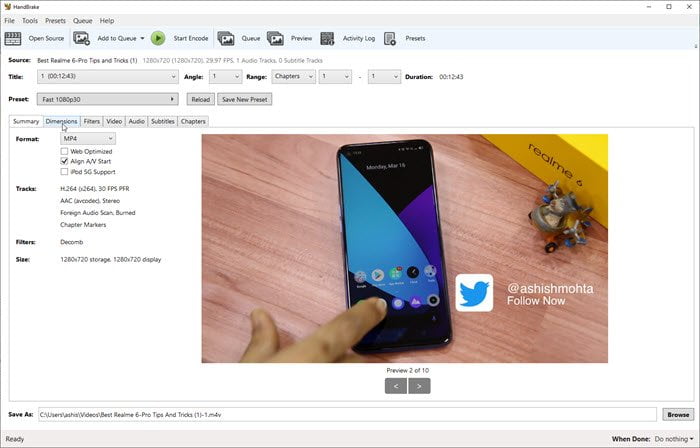
Task: Open the Angle dropdown
Action: (225, 76)
